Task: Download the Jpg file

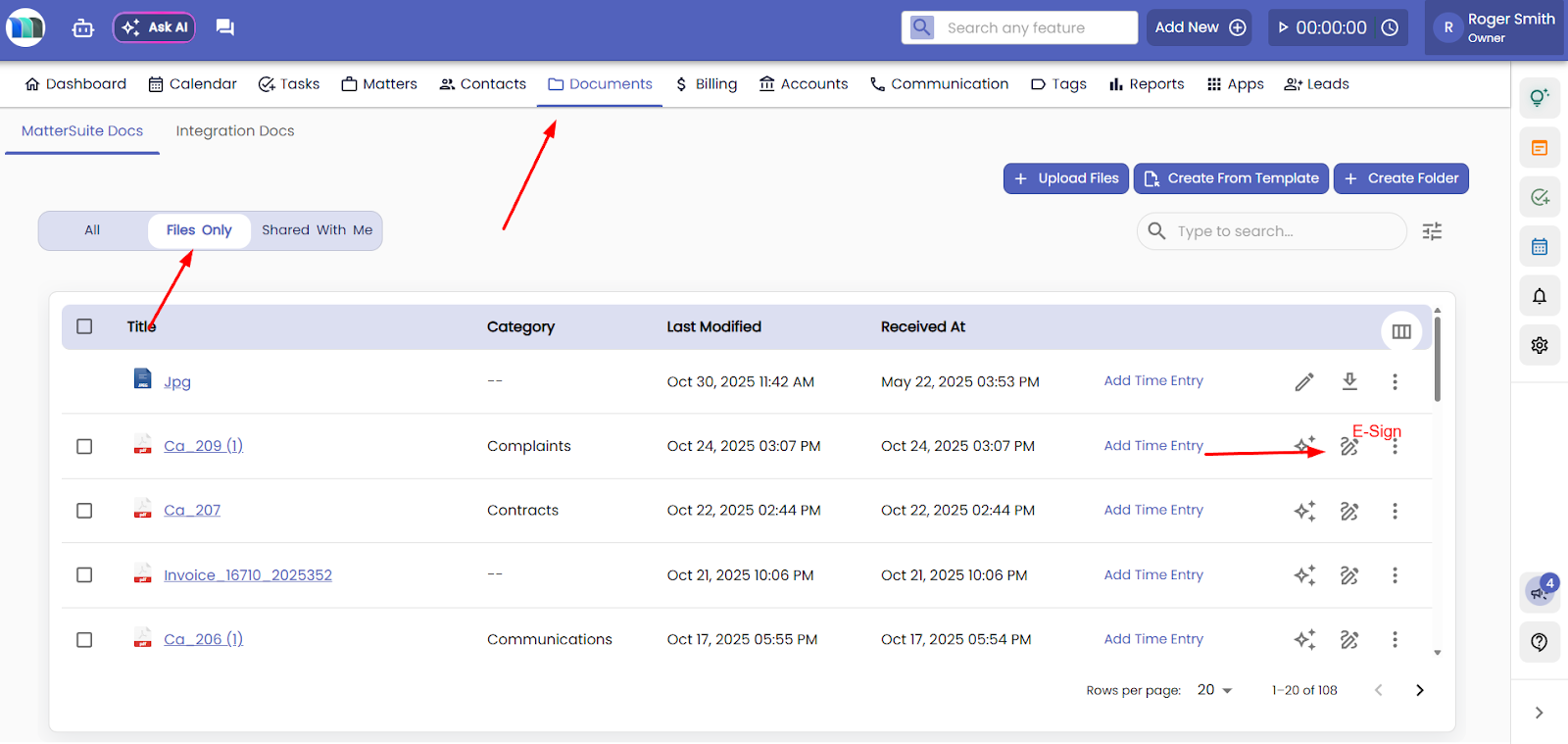Action: click(1349, 381)
